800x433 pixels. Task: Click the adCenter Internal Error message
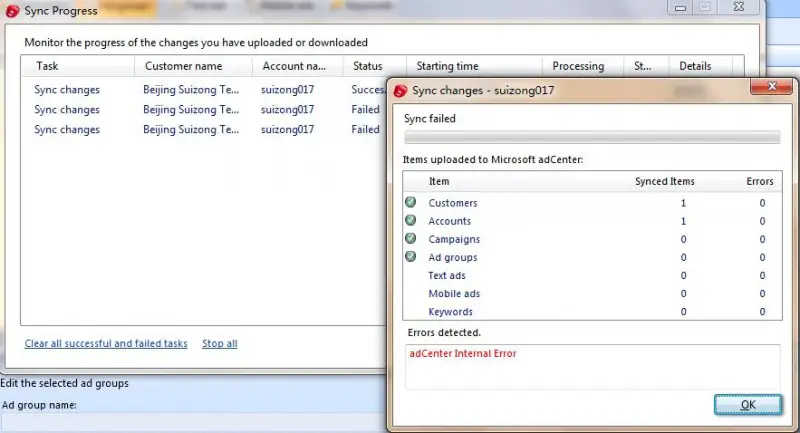point(463,353)
